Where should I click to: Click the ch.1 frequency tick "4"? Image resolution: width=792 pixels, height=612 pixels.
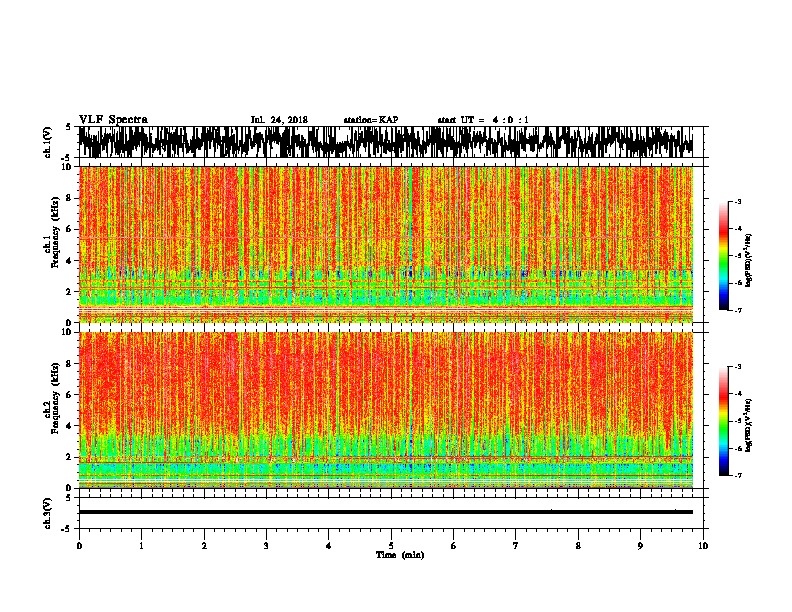click(70, 261)
